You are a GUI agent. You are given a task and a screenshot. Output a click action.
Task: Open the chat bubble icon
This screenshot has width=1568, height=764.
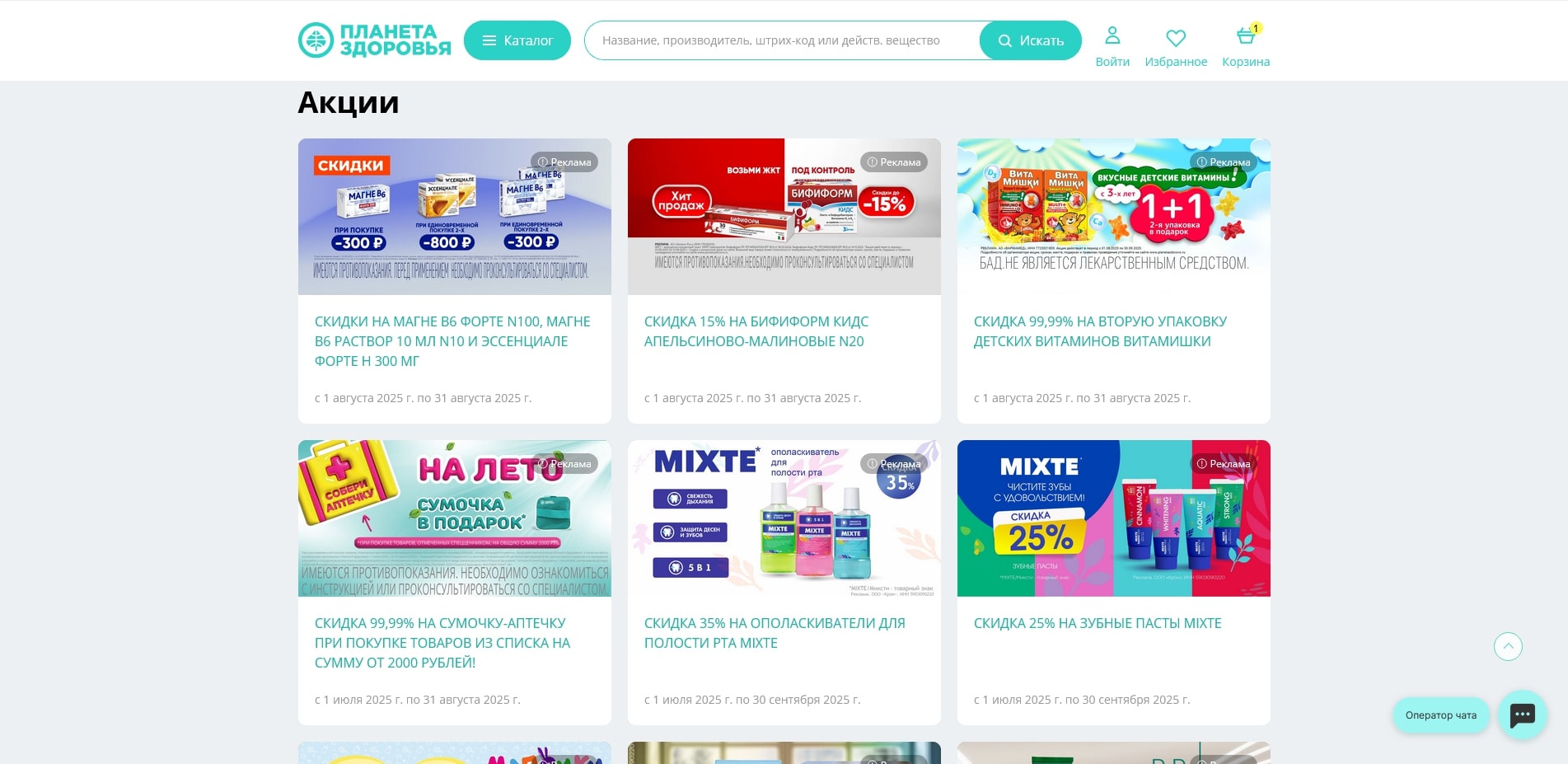coord(1522,715)
